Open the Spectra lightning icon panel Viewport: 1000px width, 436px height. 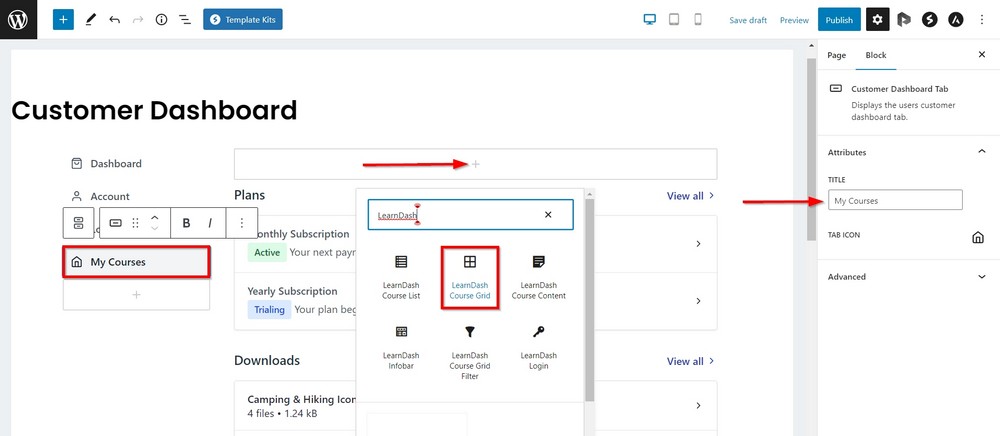929,20
